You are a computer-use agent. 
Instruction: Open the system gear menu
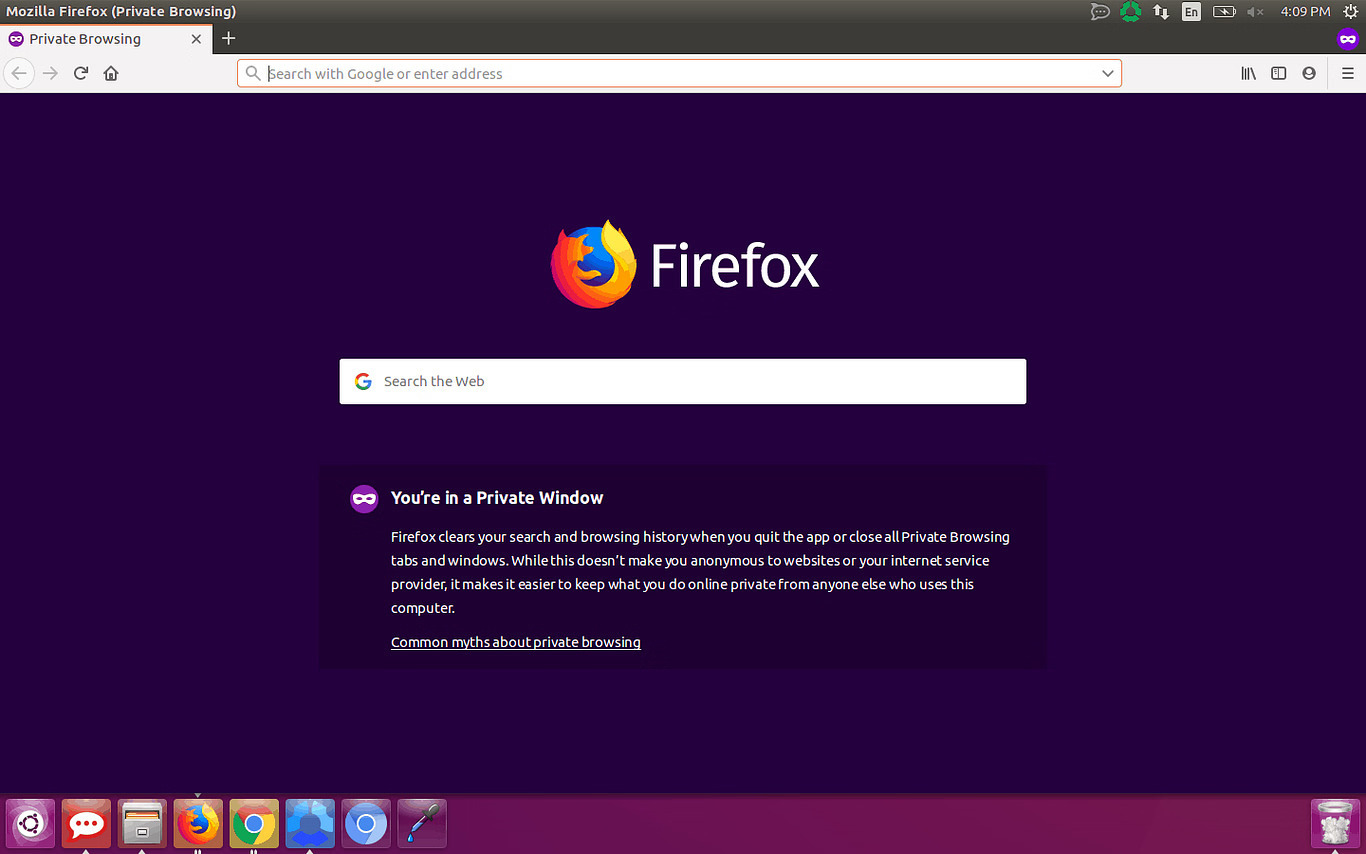(1350, 12)
